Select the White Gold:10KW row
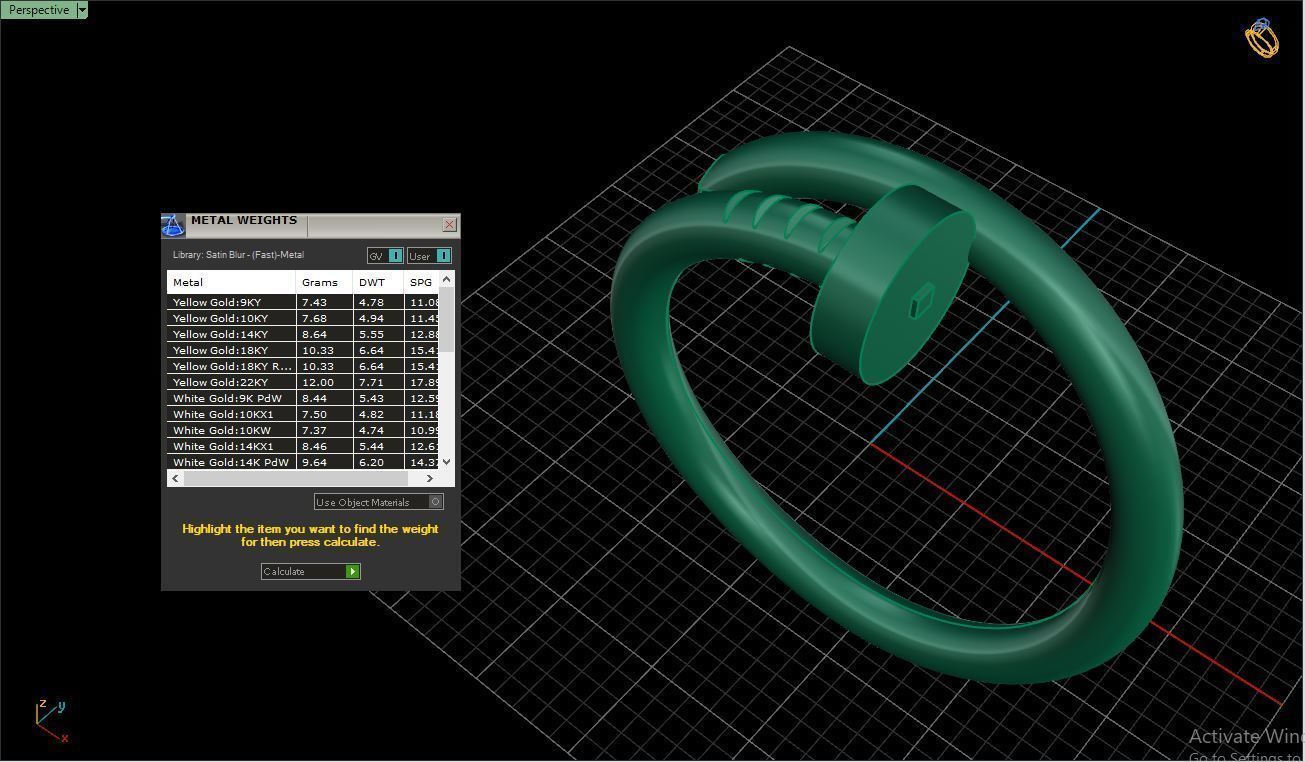The image size is (1305, 762). pos(303,430)
